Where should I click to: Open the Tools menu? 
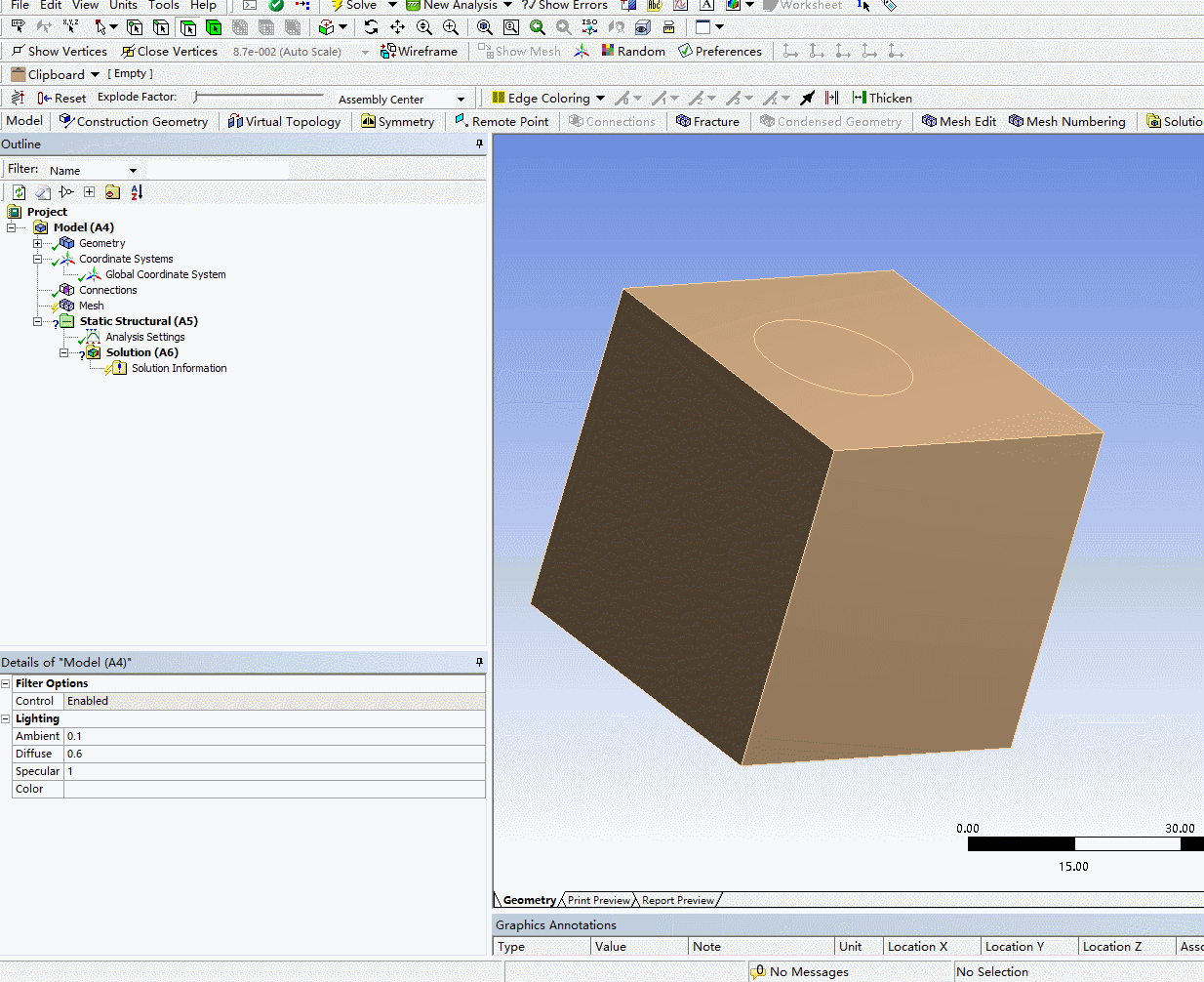tap(163, 6)
